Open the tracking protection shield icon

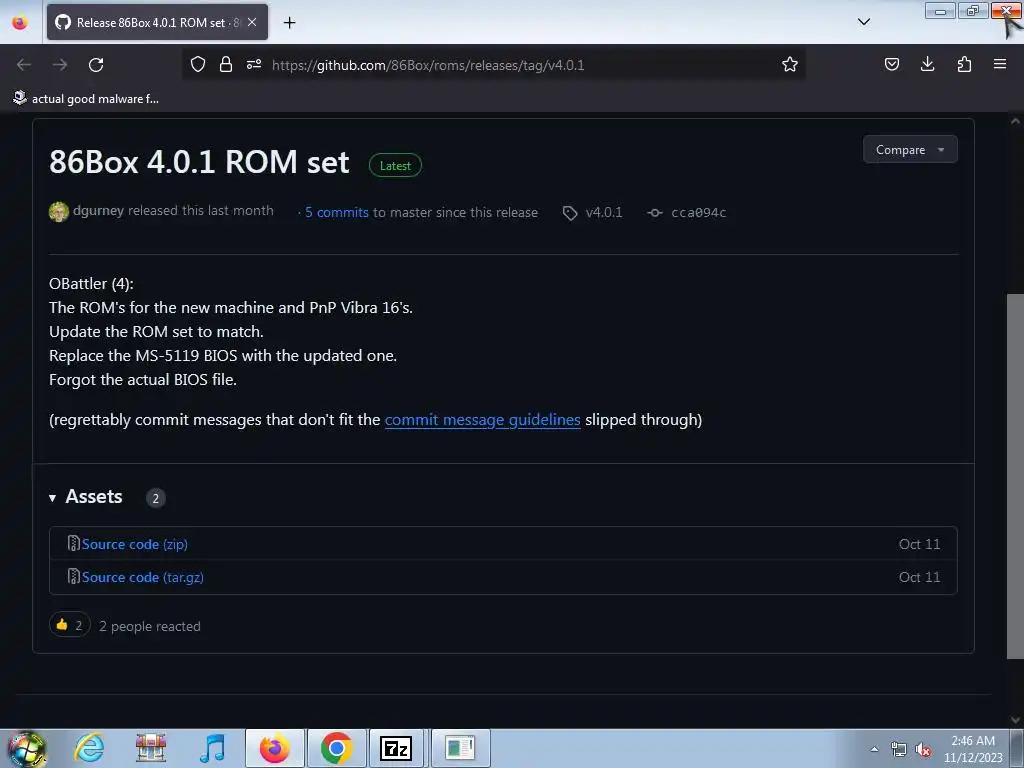coord(198,64)
